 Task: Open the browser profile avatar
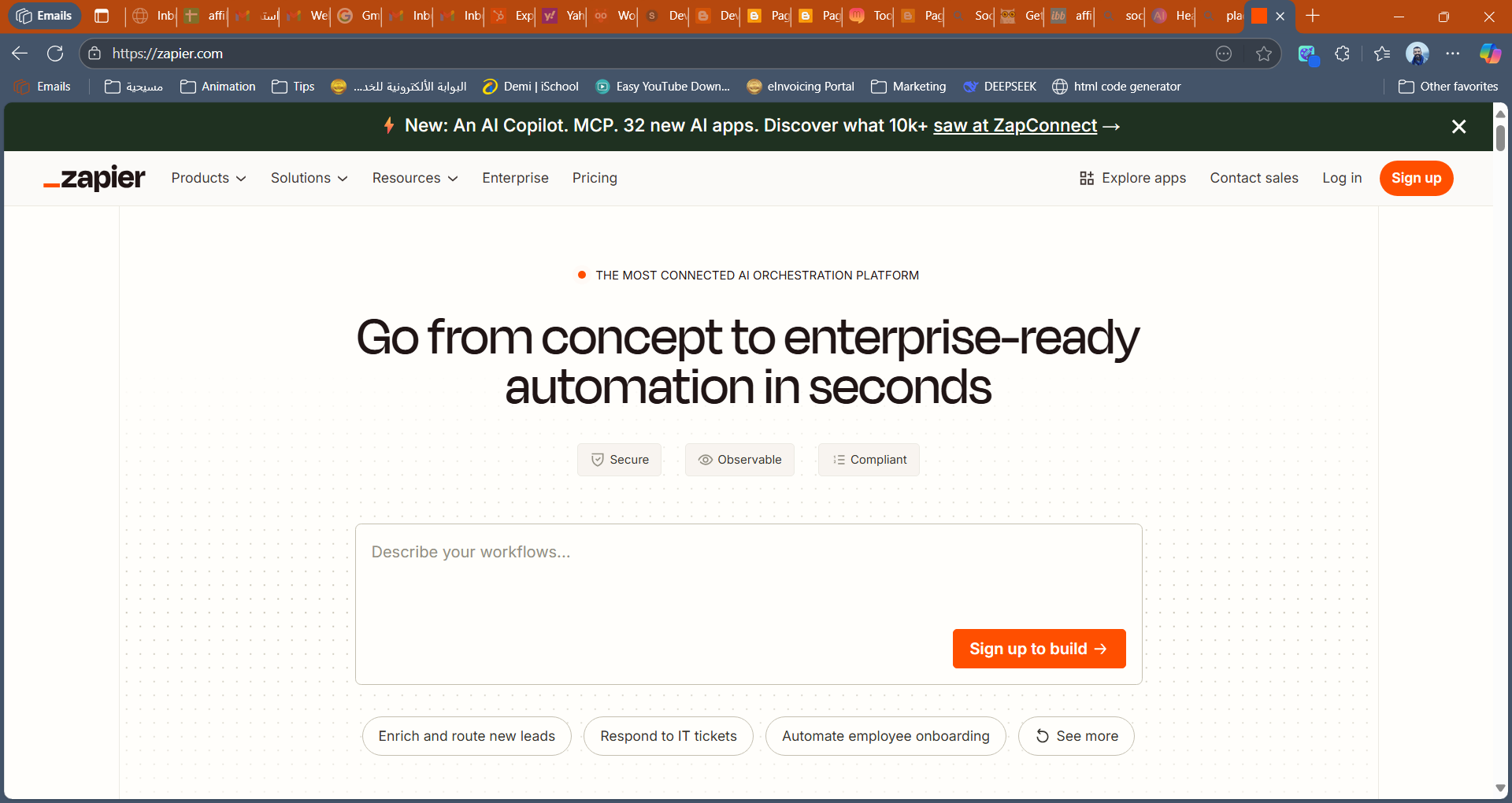pyautogui.click(x=1417, y=54)
